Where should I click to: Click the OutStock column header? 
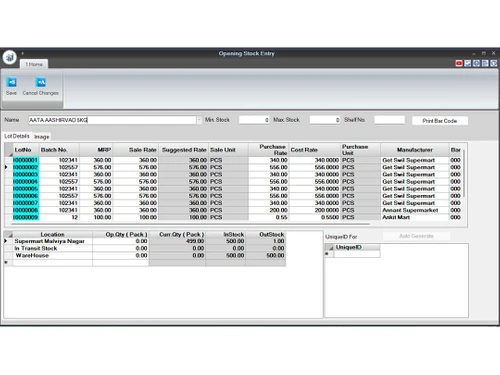[266, 234]
